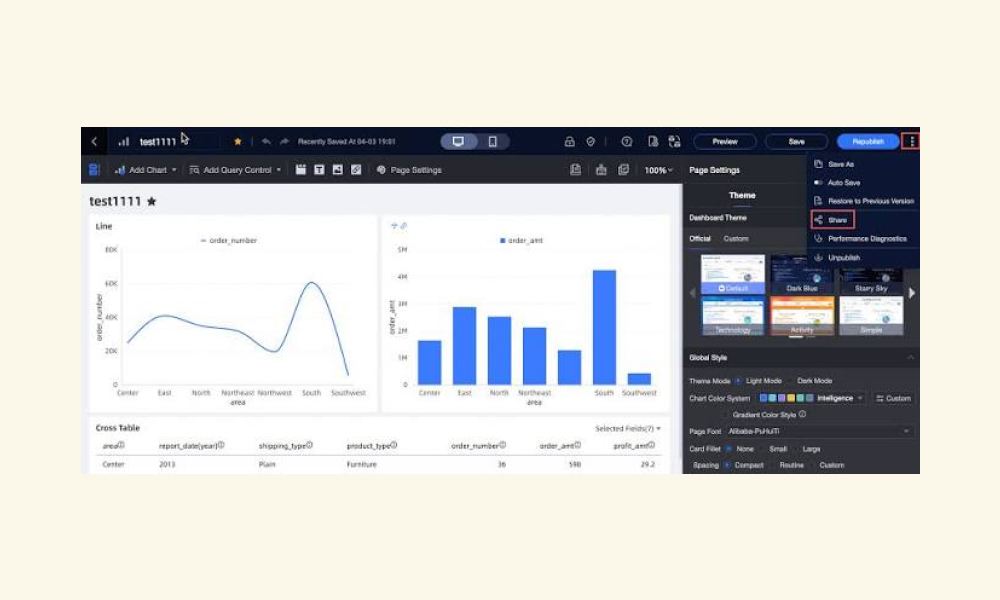Open the Page Font dropdown
Screen dimensions: 1000x600
(820, 432)
